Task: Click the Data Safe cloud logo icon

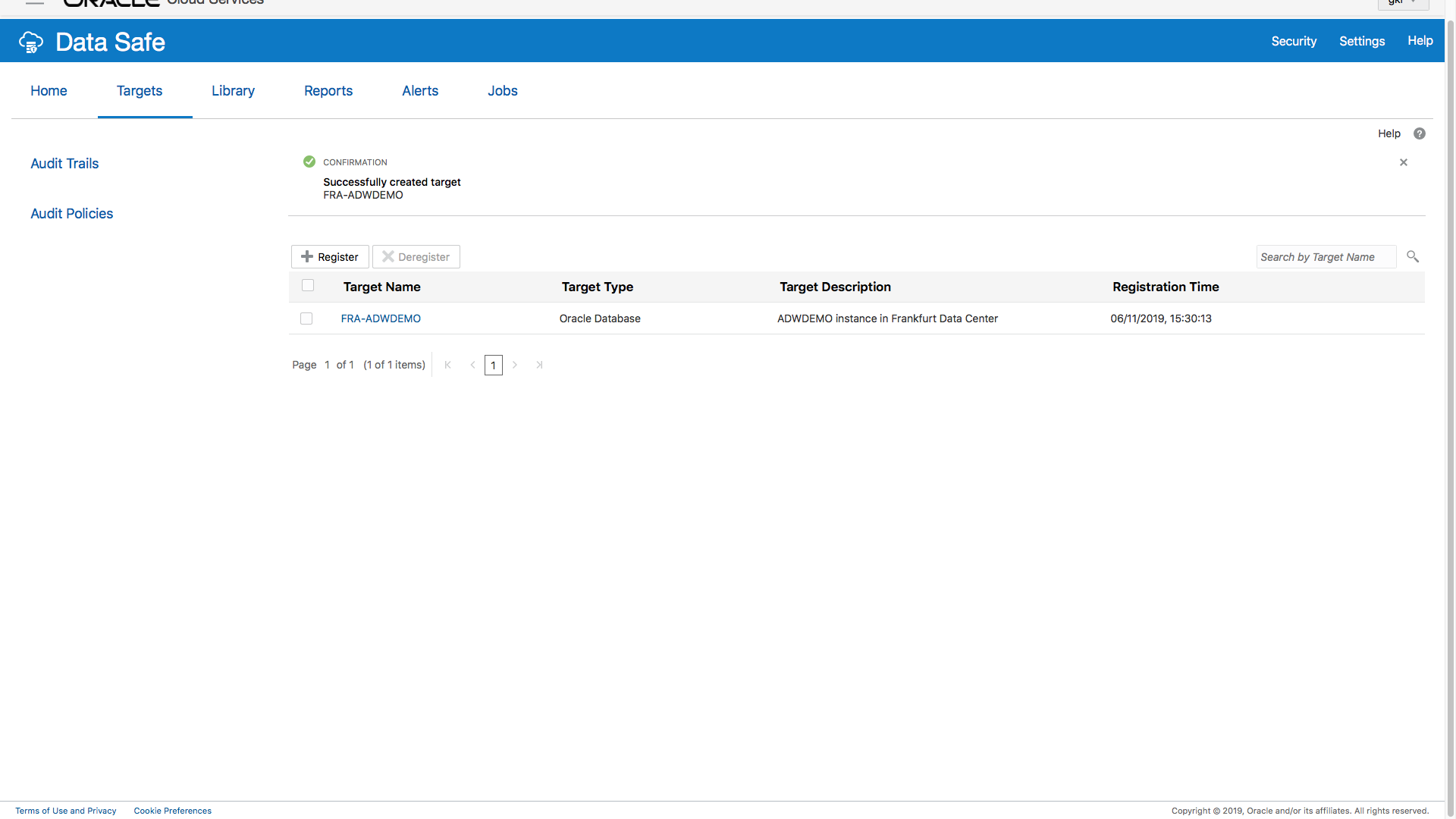Action: 31,42
